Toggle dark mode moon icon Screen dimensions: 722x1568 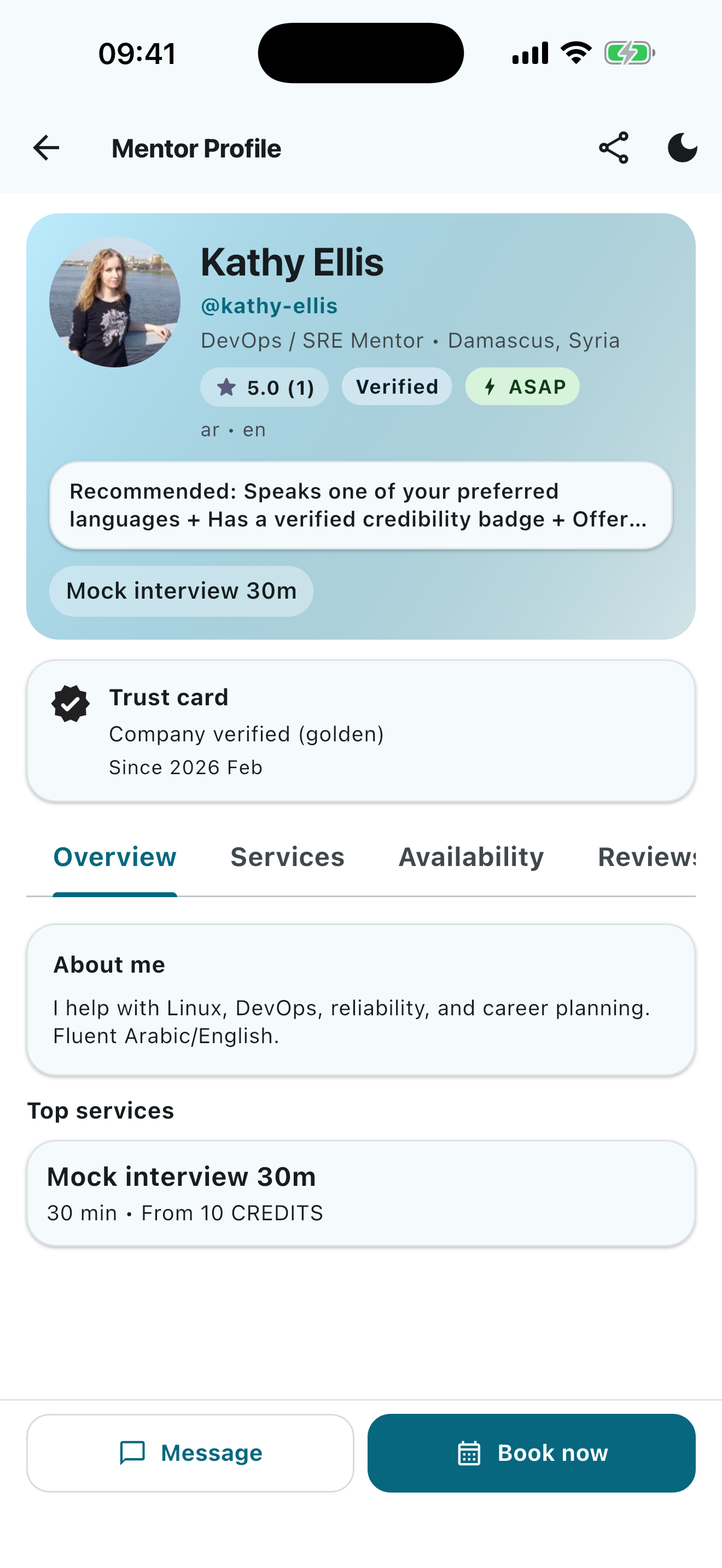[x=682, y=148]
